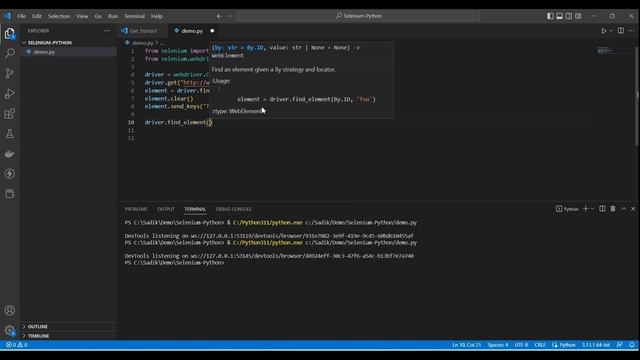Split the terminal pane

602,209
